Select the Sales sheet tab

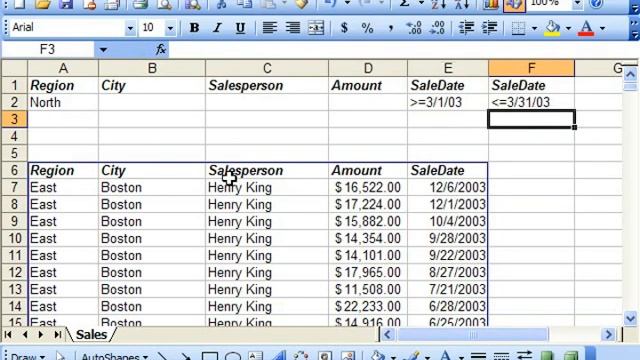[91, 335]
